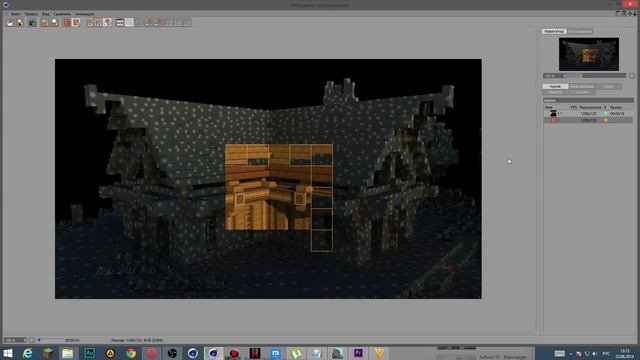This screenshot has height=360, width=640.
Task: Click the first orange compare icon
Action: tap(67, 22)
